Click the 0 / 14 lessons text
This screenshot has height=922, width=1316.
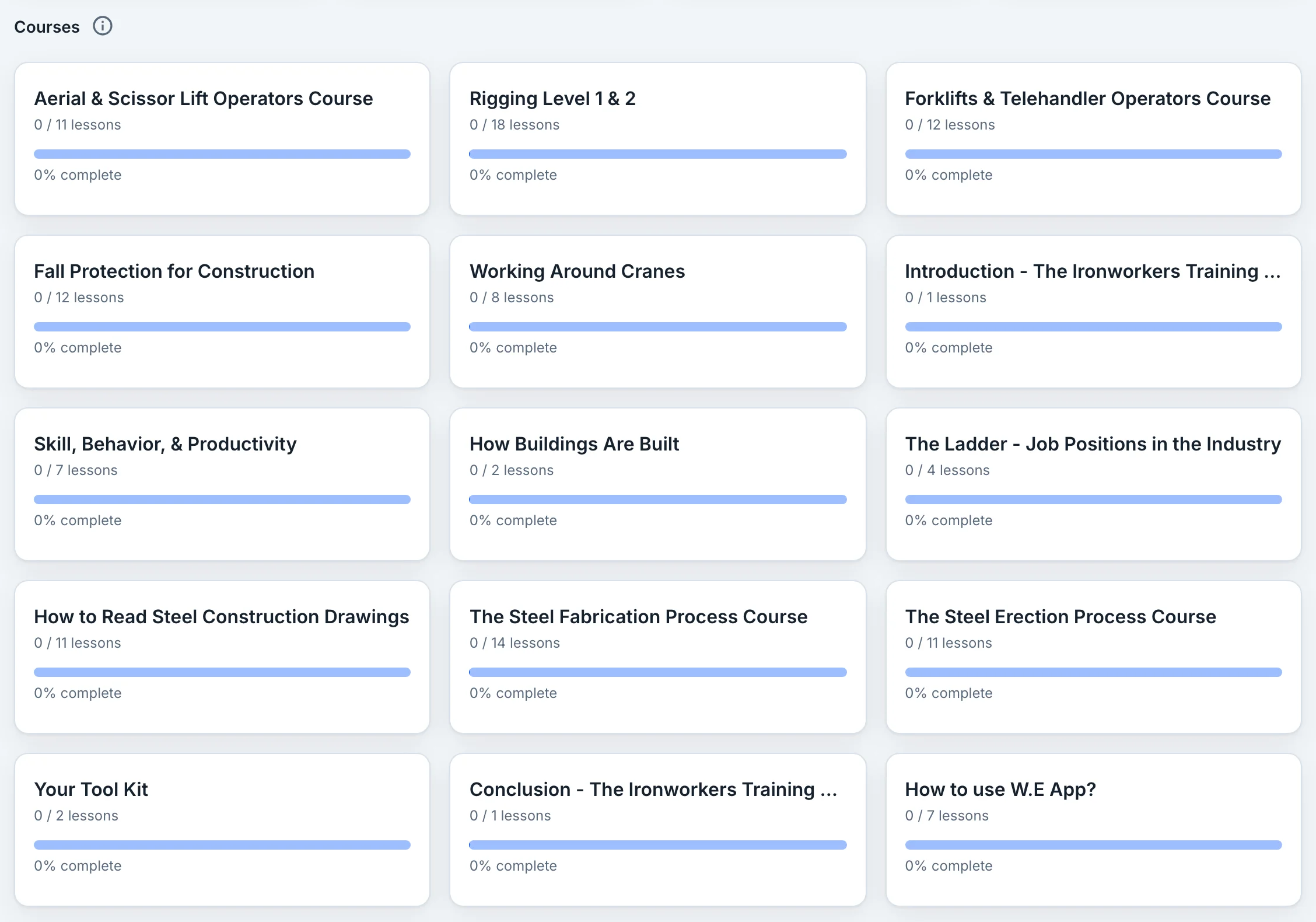pyautogui.click(x=514, y=643)
